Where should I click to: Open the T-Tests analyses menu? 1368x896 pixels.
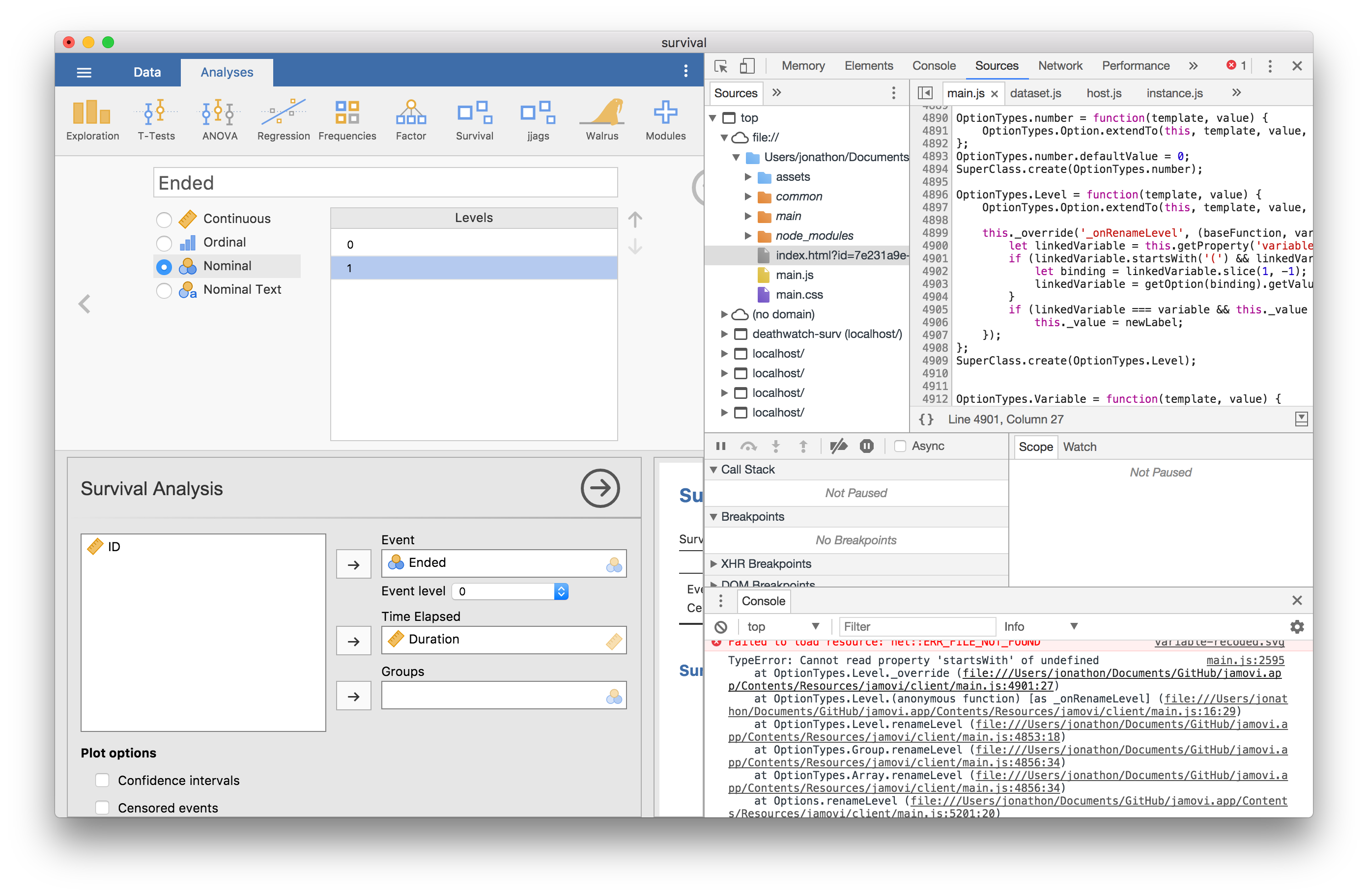point(156,120)
